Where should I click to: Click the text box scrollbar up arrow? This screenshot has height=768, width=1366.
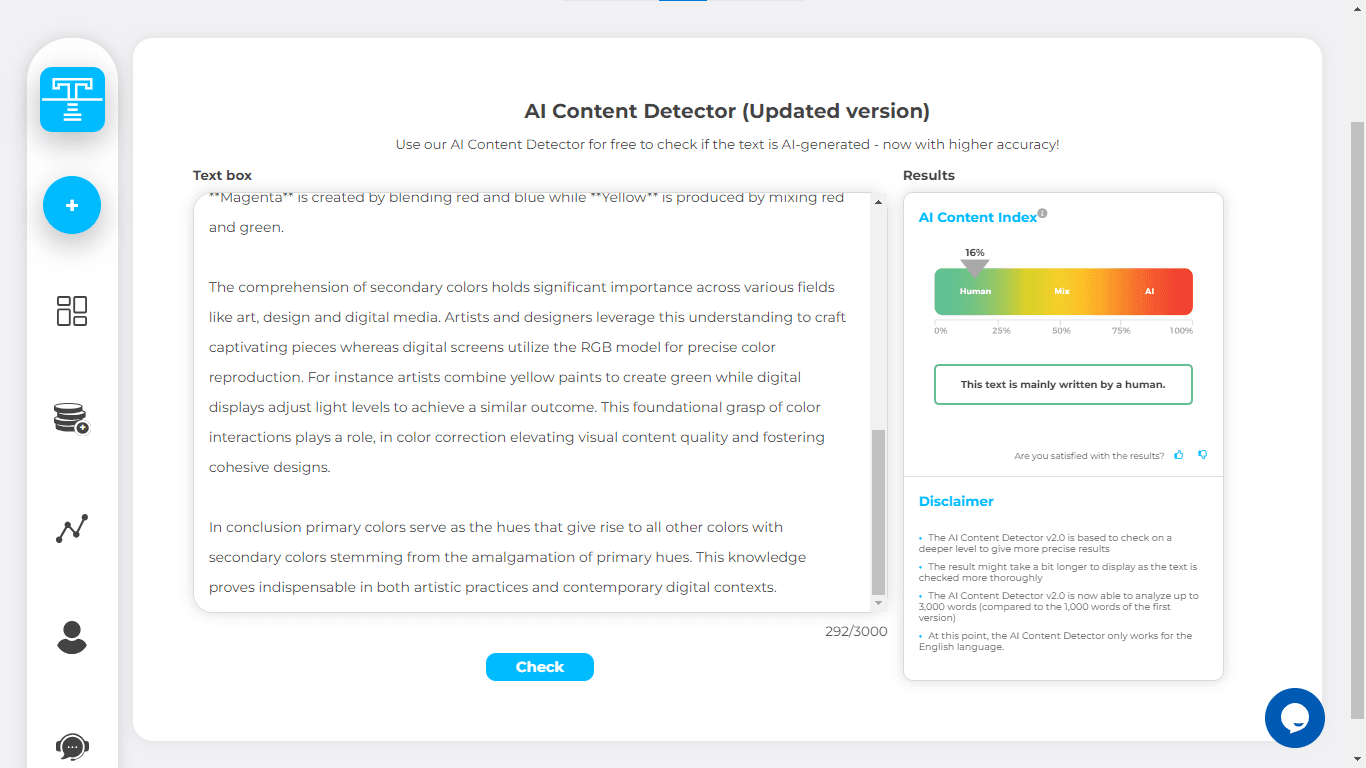click(879, 203)
